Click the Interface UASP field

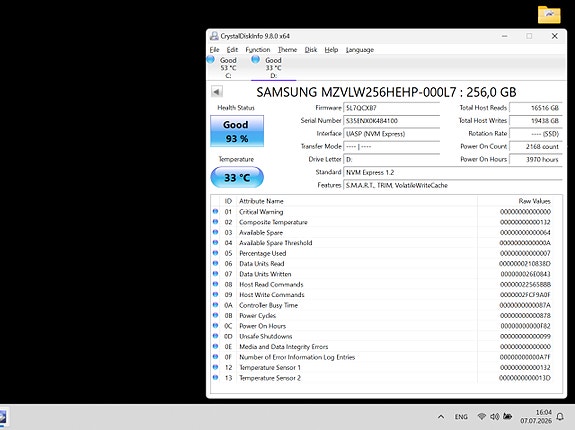(x=392, y=133)
